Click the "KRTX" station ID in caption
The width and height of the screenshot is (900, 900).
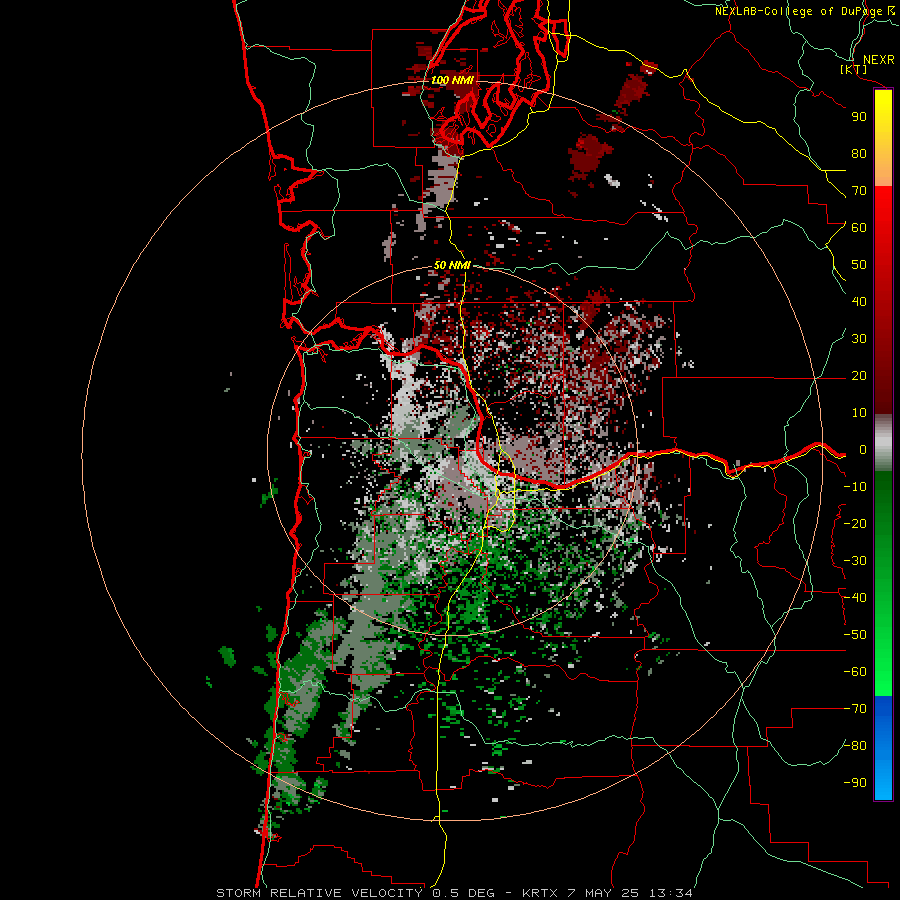pos(541,893)
